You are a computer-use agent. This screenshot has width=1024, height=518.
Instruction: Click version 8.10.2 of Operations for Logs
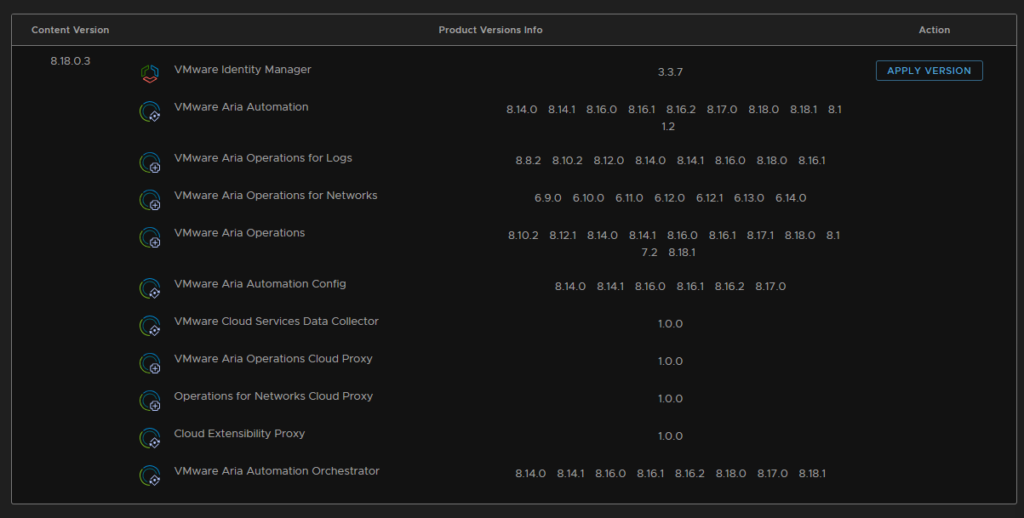567,160
